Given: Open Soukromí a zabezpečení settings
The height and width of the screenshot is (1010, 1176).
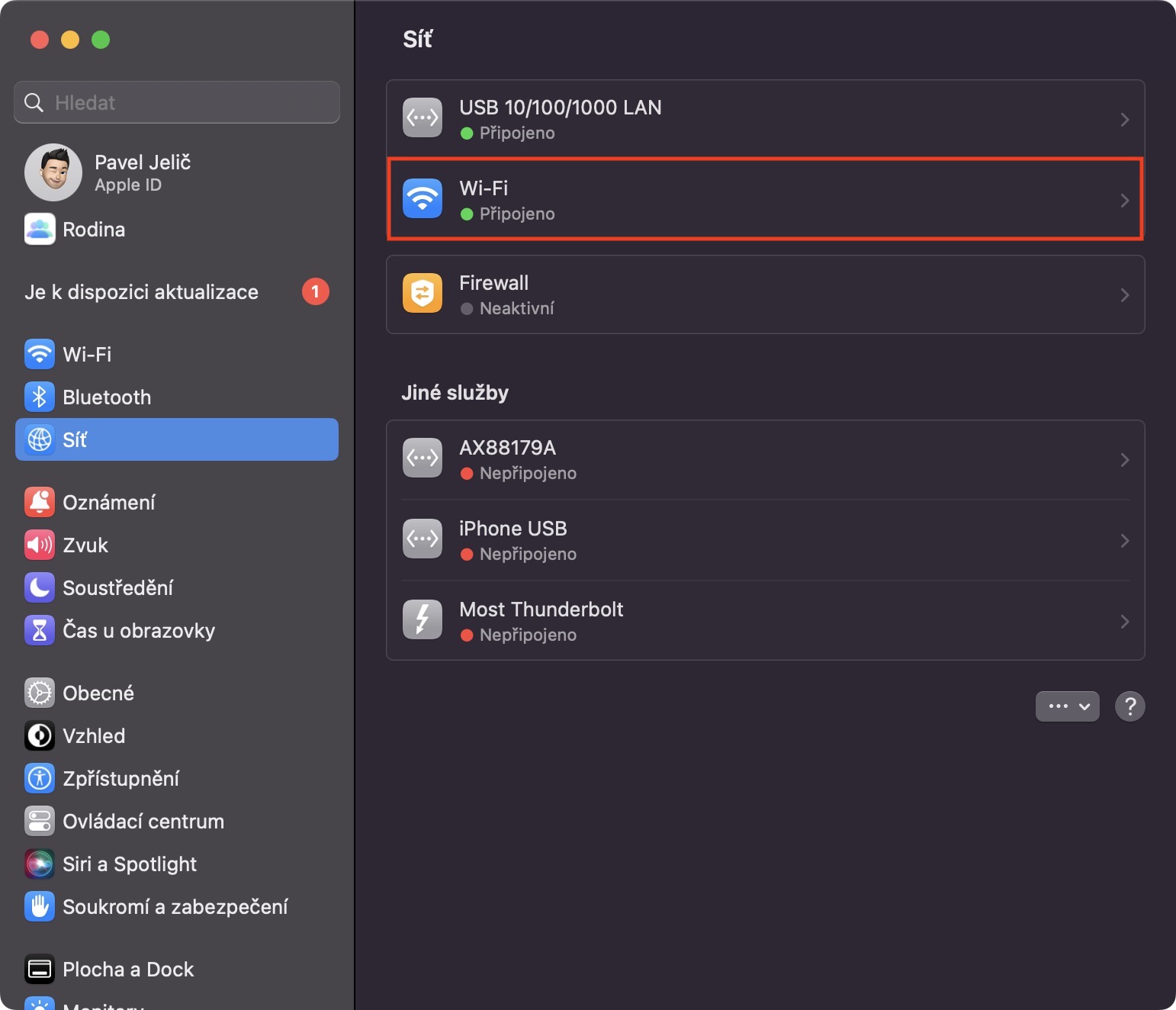Looking at the screenshot, I should (175, 906).
